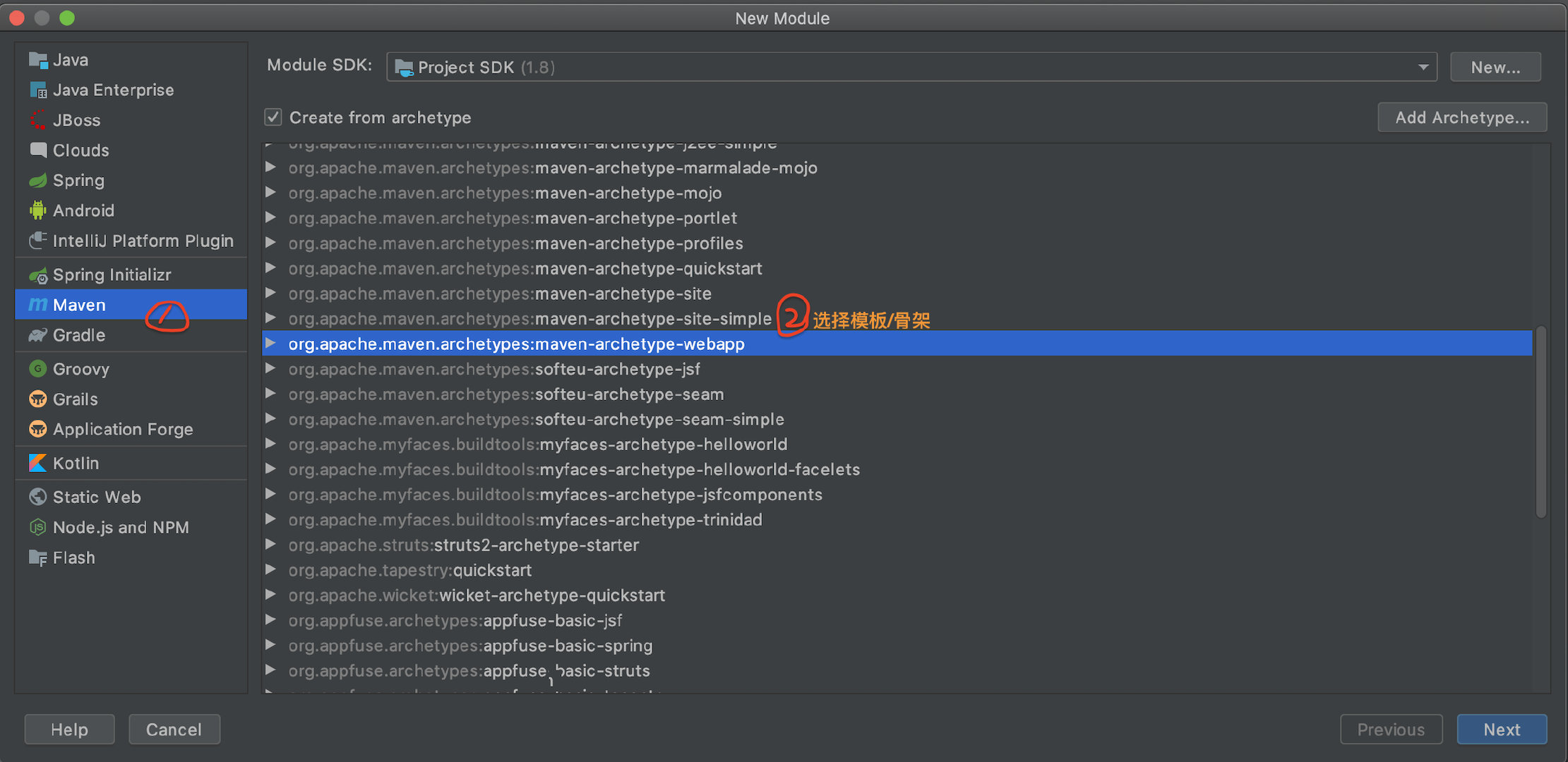Click the Static Web globe icon
The width and height of the screenshot is (1568, 762).
coord(37,497)
